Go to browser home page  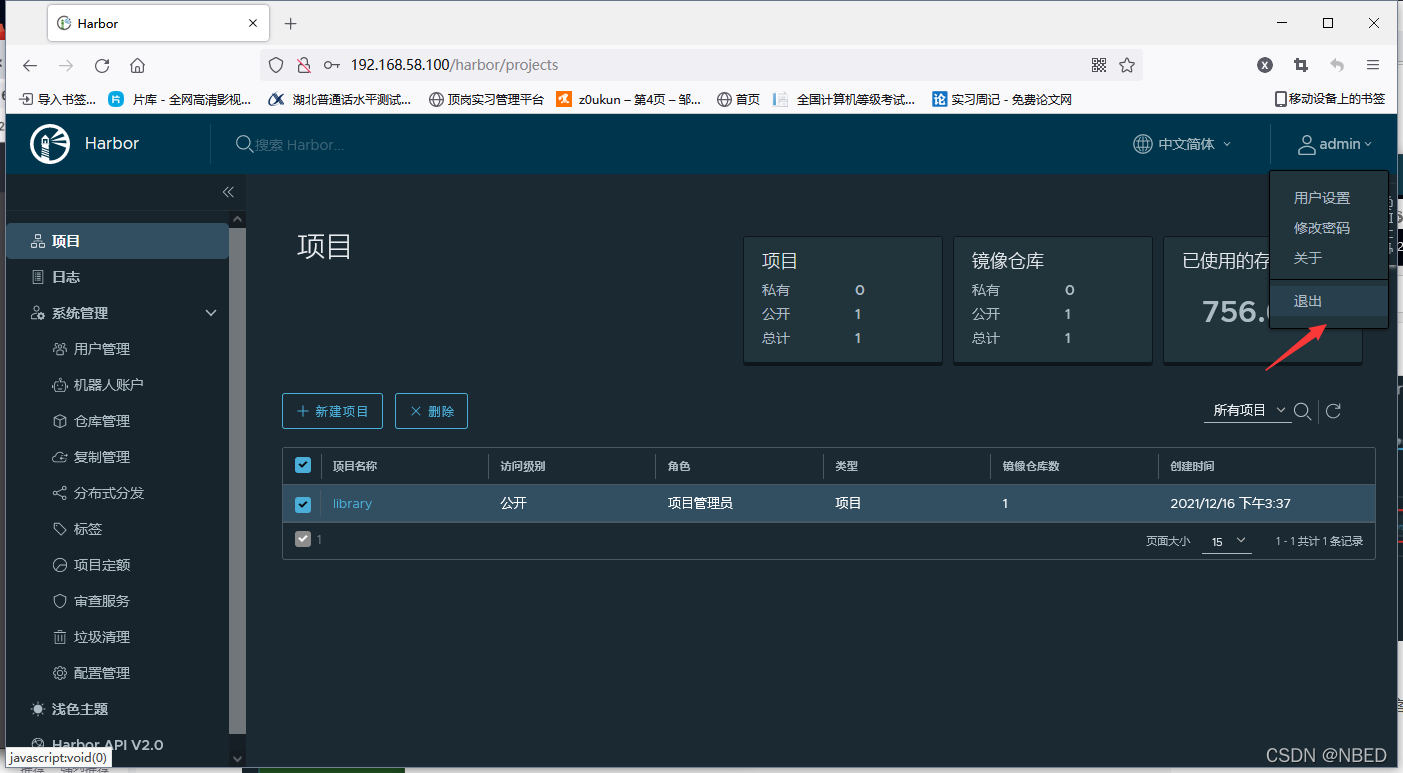coord(138,65)
